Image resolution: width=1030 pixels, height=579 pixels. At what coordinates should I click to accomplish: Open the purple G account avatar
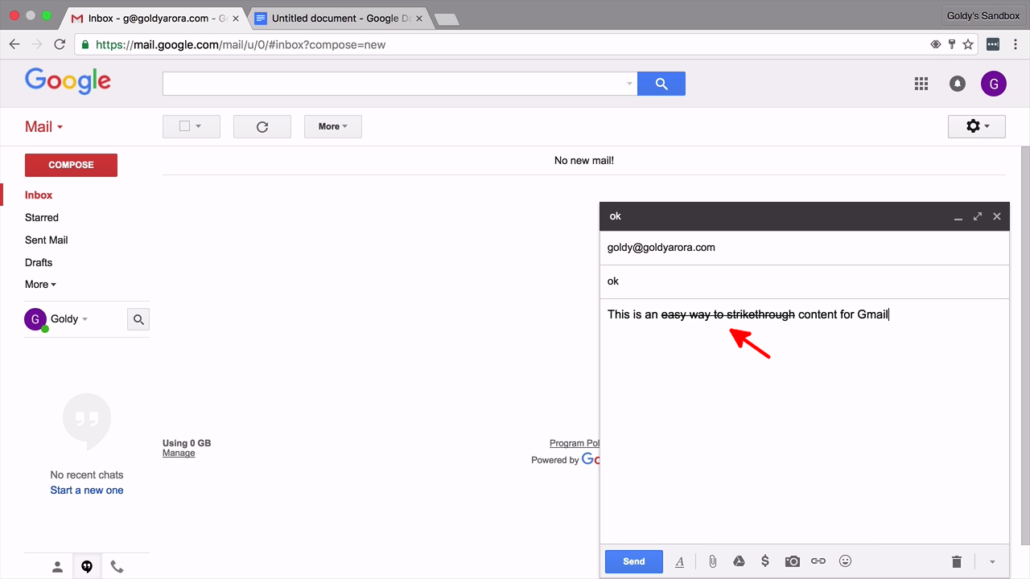pos(993,83)
